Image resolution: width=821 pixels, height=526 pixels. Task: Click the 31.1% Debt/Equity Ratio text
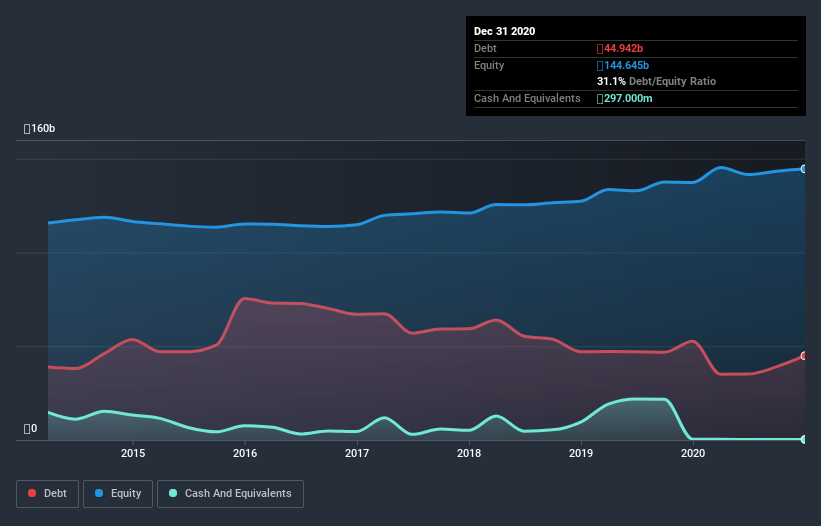(657, 82)
